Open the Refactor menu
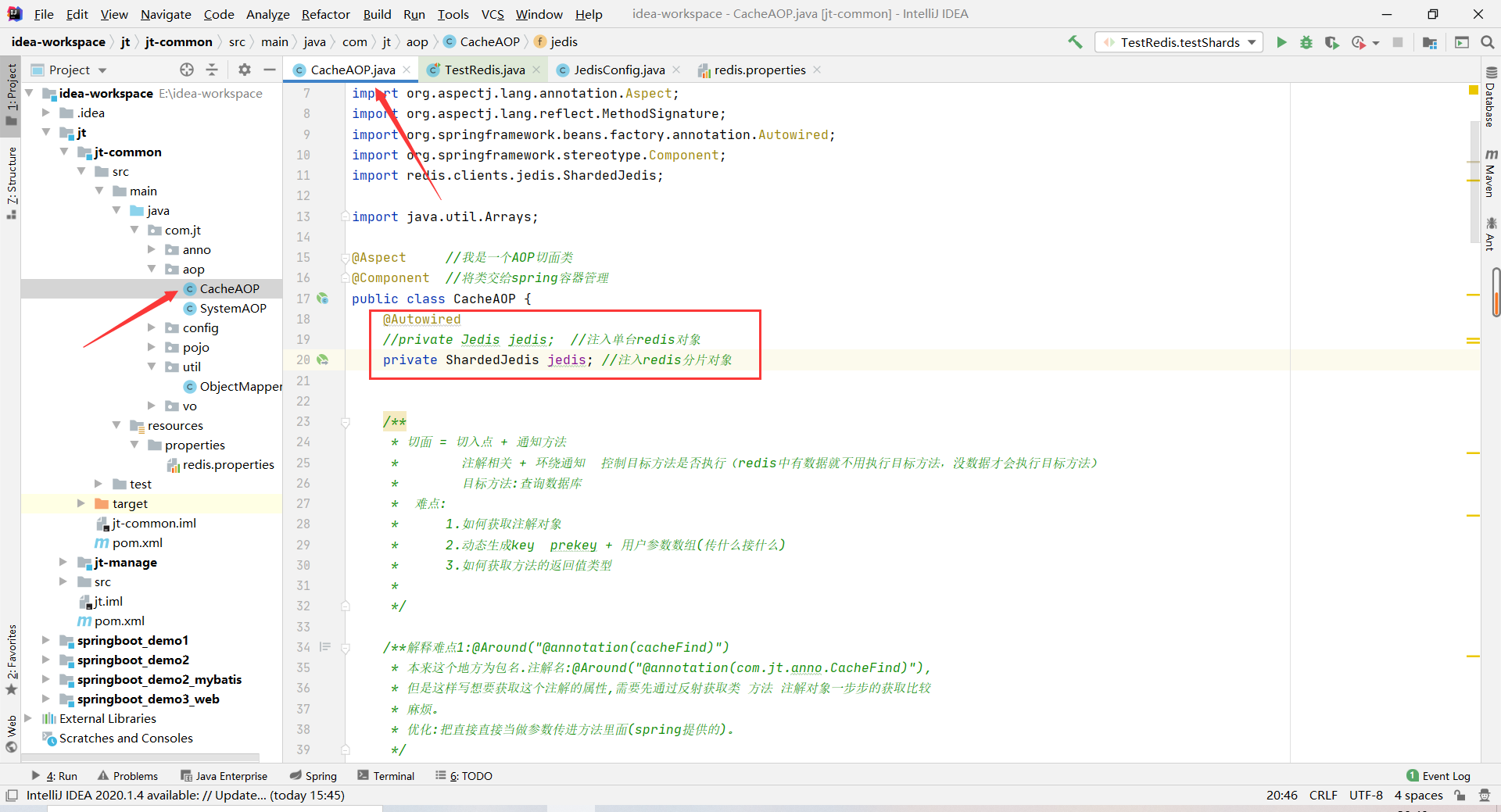The image size is (1501, 812). [326, 14]
